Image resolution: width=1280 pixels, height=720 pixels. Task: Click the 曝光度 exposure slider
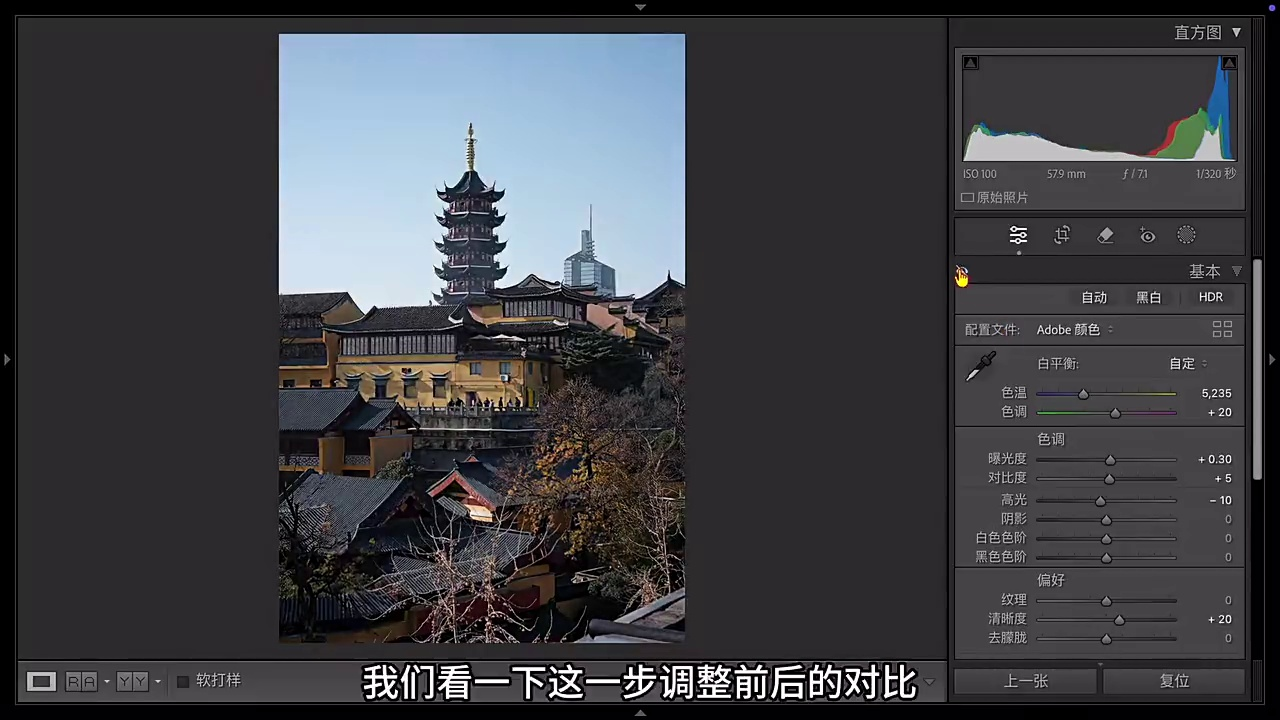[1106, 460]
